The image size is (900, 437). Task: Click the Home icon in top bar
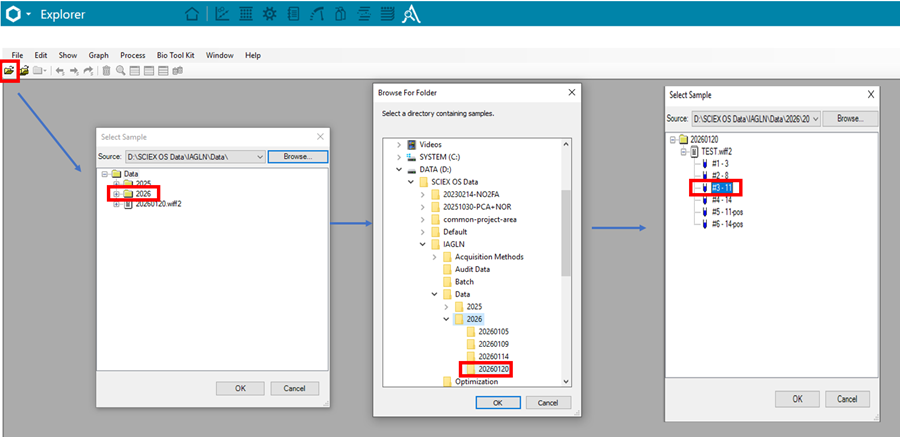(x=192, y=14)
